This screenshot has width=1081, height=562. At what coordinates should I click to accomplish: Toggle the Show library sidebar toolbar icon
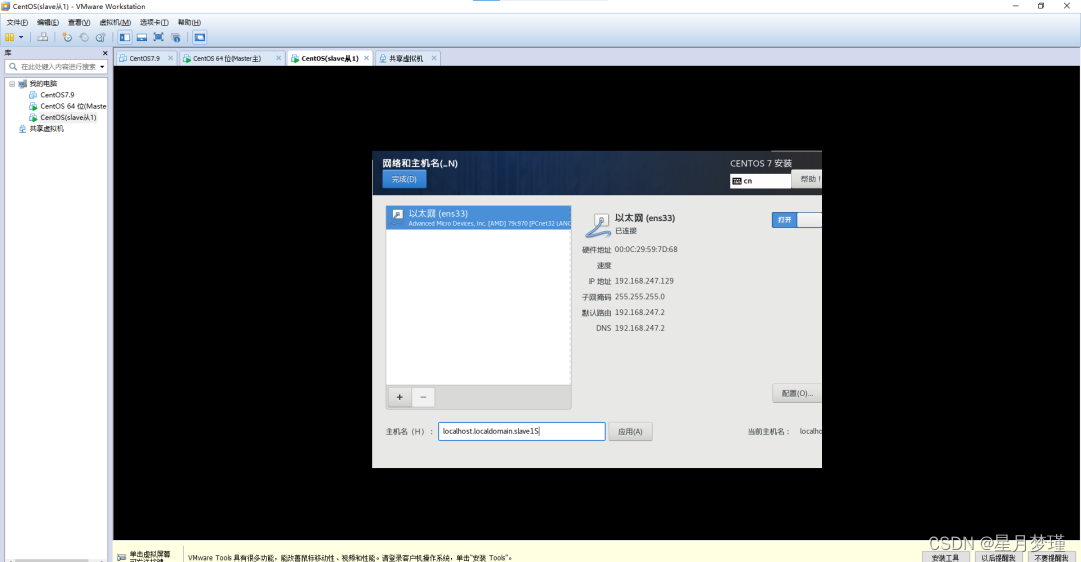(125, 37)
